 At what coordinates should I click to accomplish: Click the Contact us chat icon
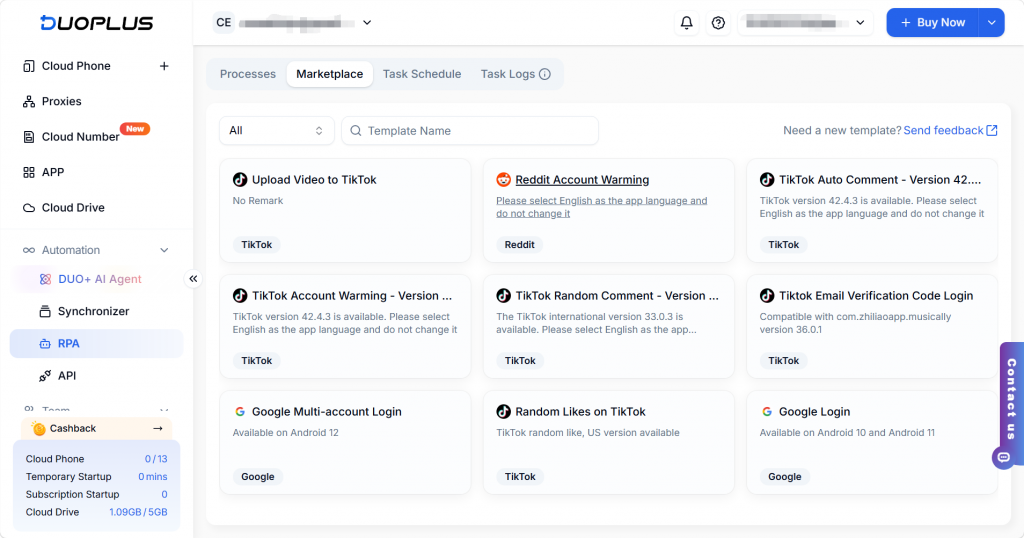[1003, 457]
